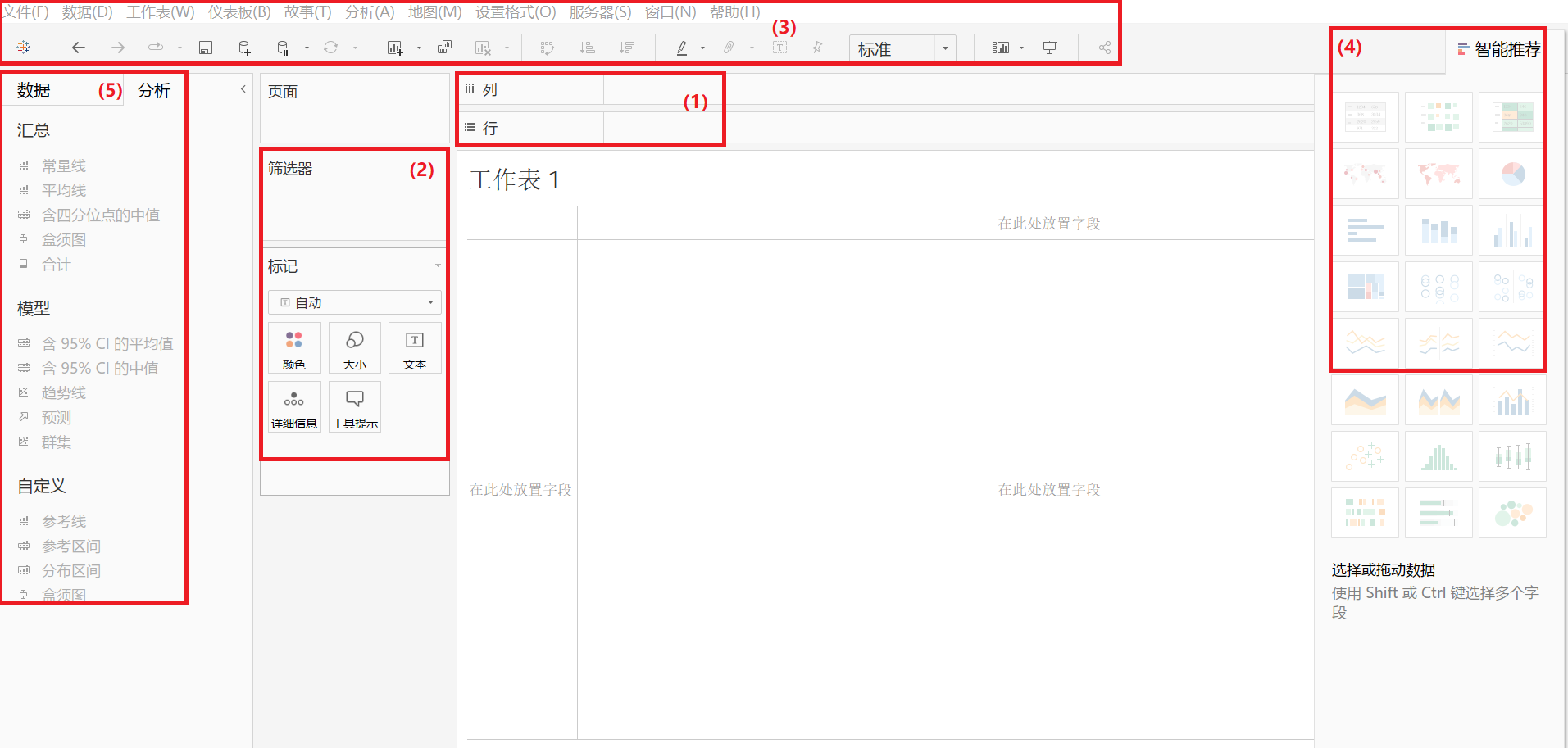Open the 工作表(W) menu

pyautogui.click(x=161, y=12)
